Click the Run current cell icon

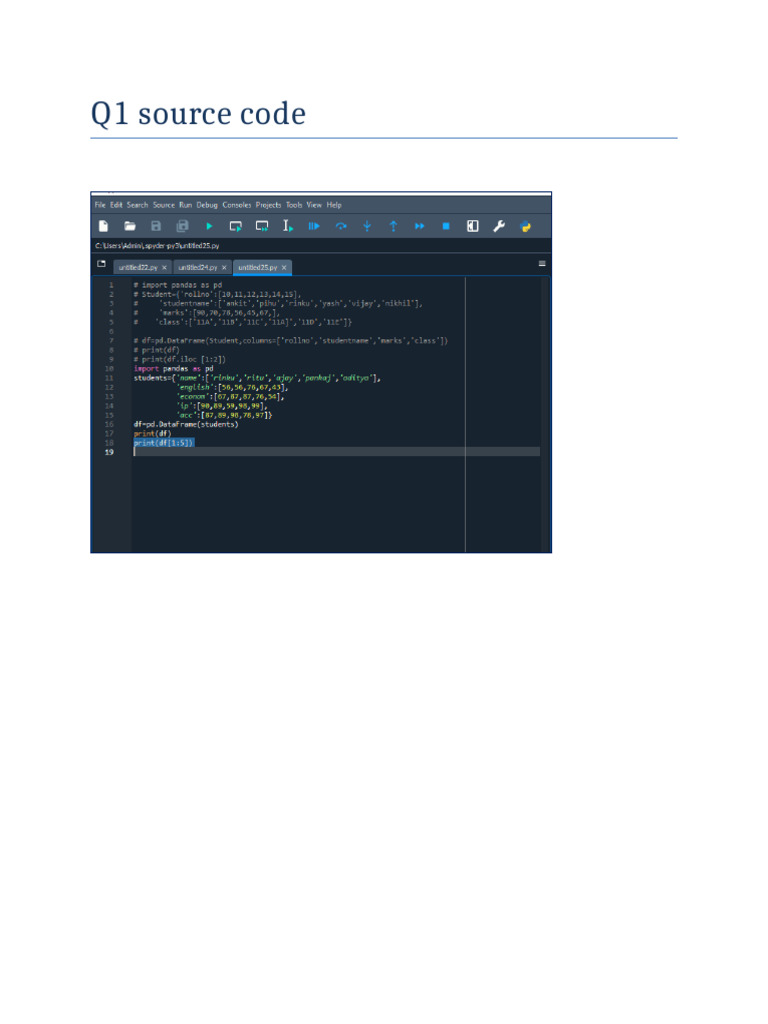click(236, 226)
